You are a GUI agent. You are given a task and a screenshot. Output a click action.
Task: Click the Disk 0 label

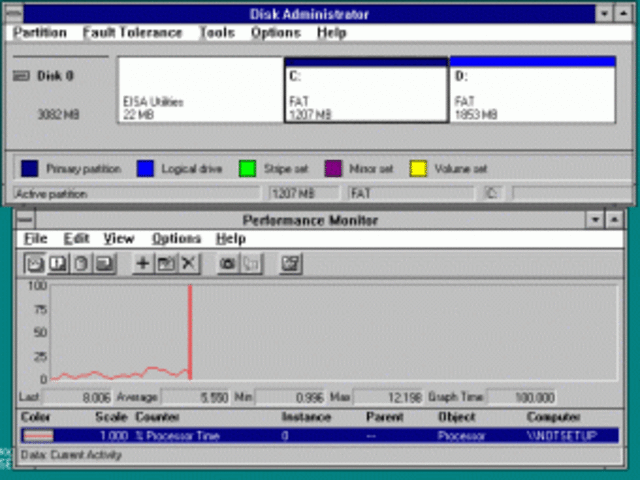[x=56, y=76]
